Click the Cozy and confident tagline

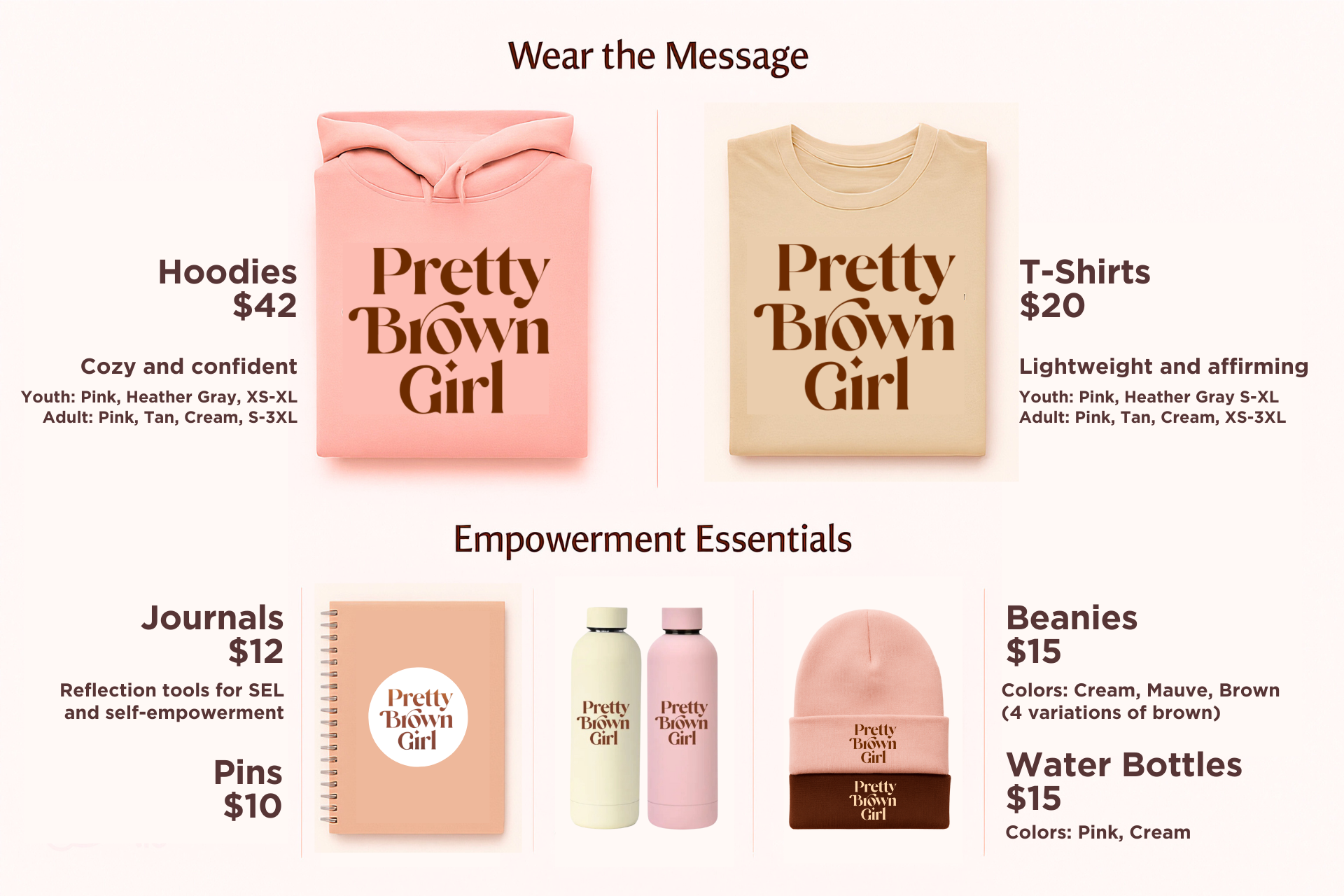tap(189, 366)
